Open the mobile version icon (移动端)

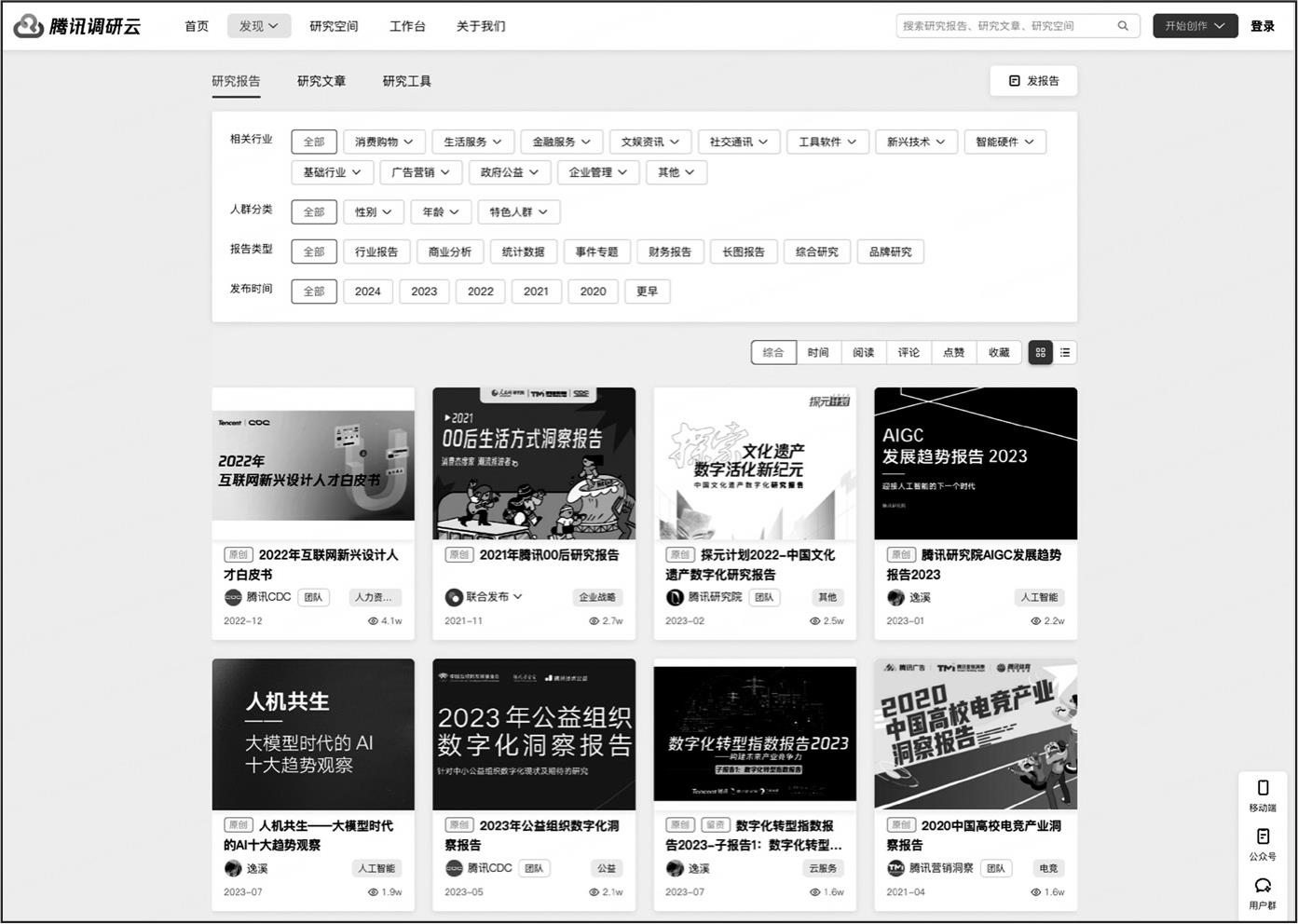point(1263,788)
